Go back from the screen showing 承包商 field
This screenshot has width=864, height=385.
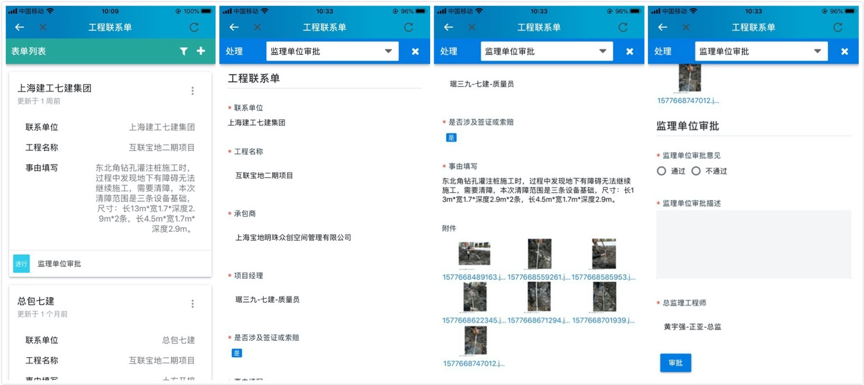pyautogui.click(x=234, y=28)
